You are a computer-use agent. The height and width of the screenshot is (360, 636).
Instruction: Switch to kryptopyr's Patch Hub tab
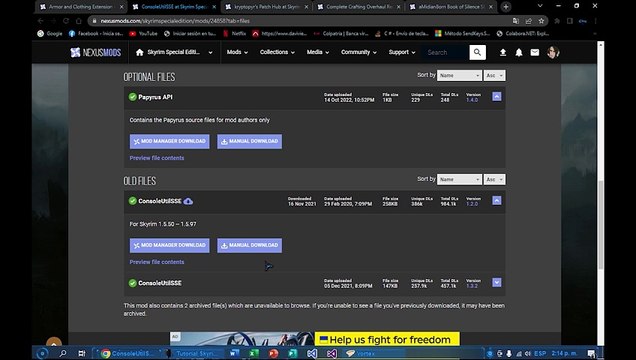click(x=267, y=6)
